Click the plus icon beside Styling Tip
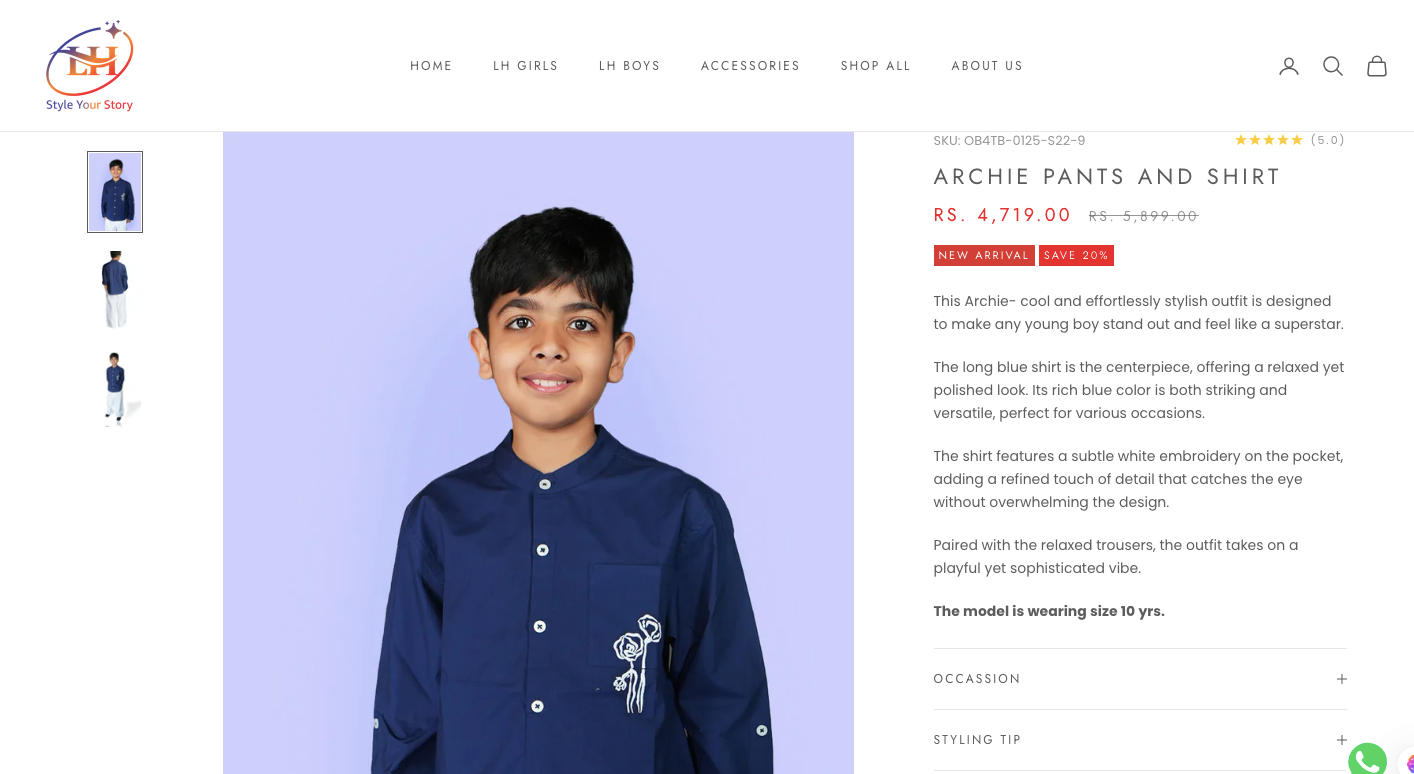 pyautogui.click(x=1342, y=740)
